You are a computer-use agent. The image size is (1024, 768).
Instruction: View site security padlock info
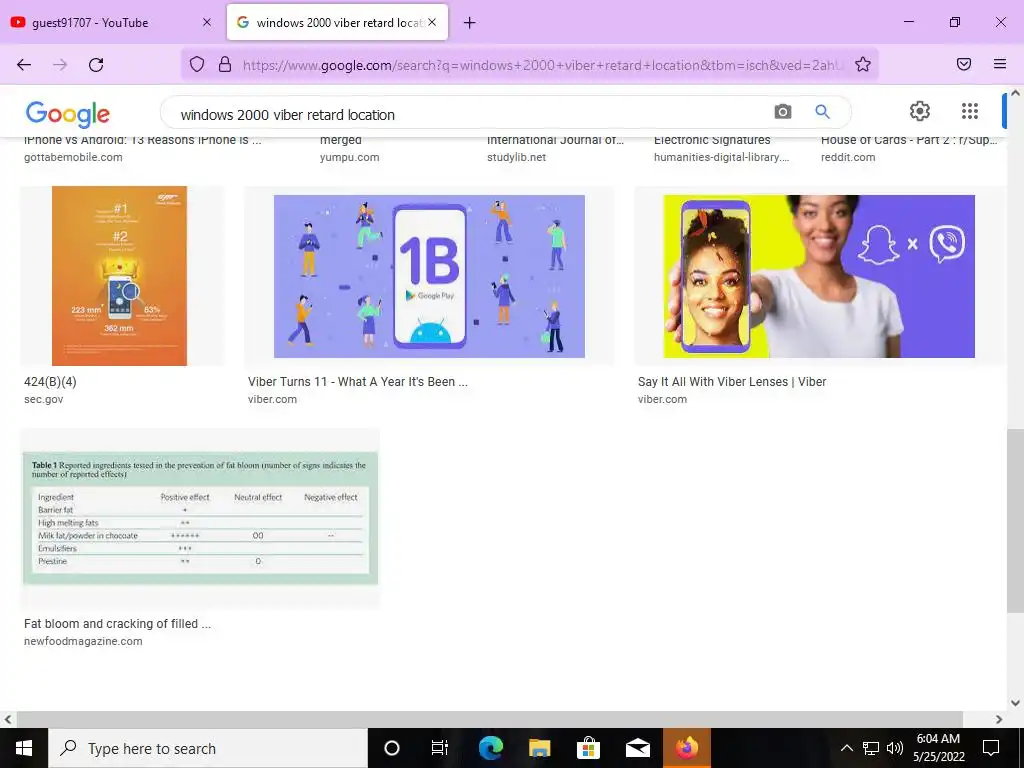tap(225, 64)
